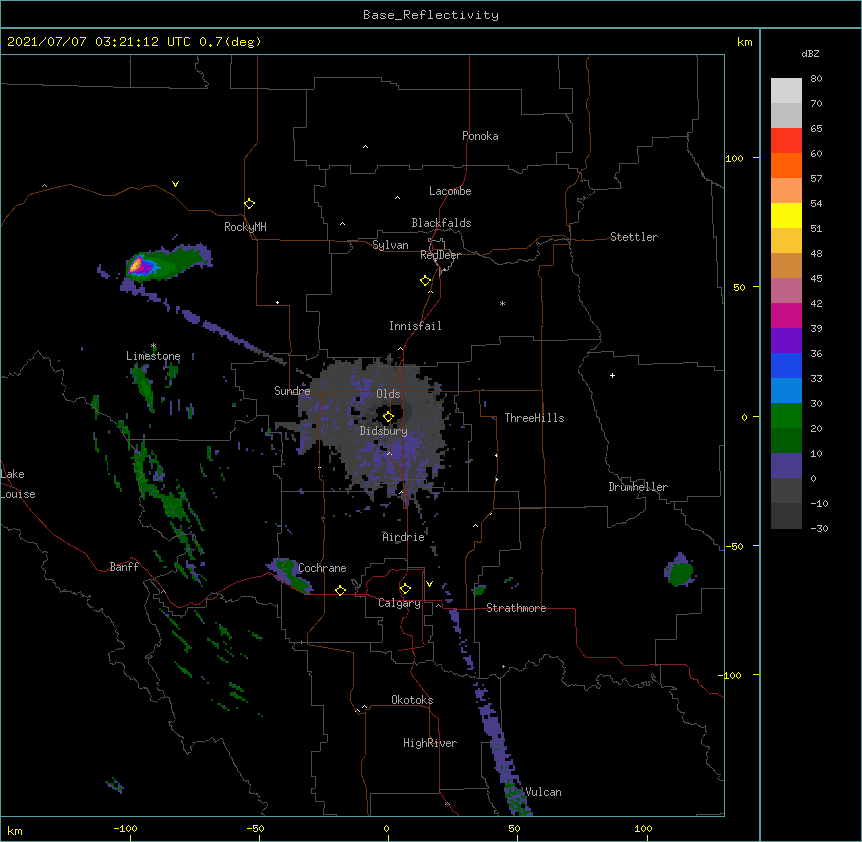Viewport: 862px width, 842px height.
Task: Click the Okotoks label
Action: [x=412, y=700]
